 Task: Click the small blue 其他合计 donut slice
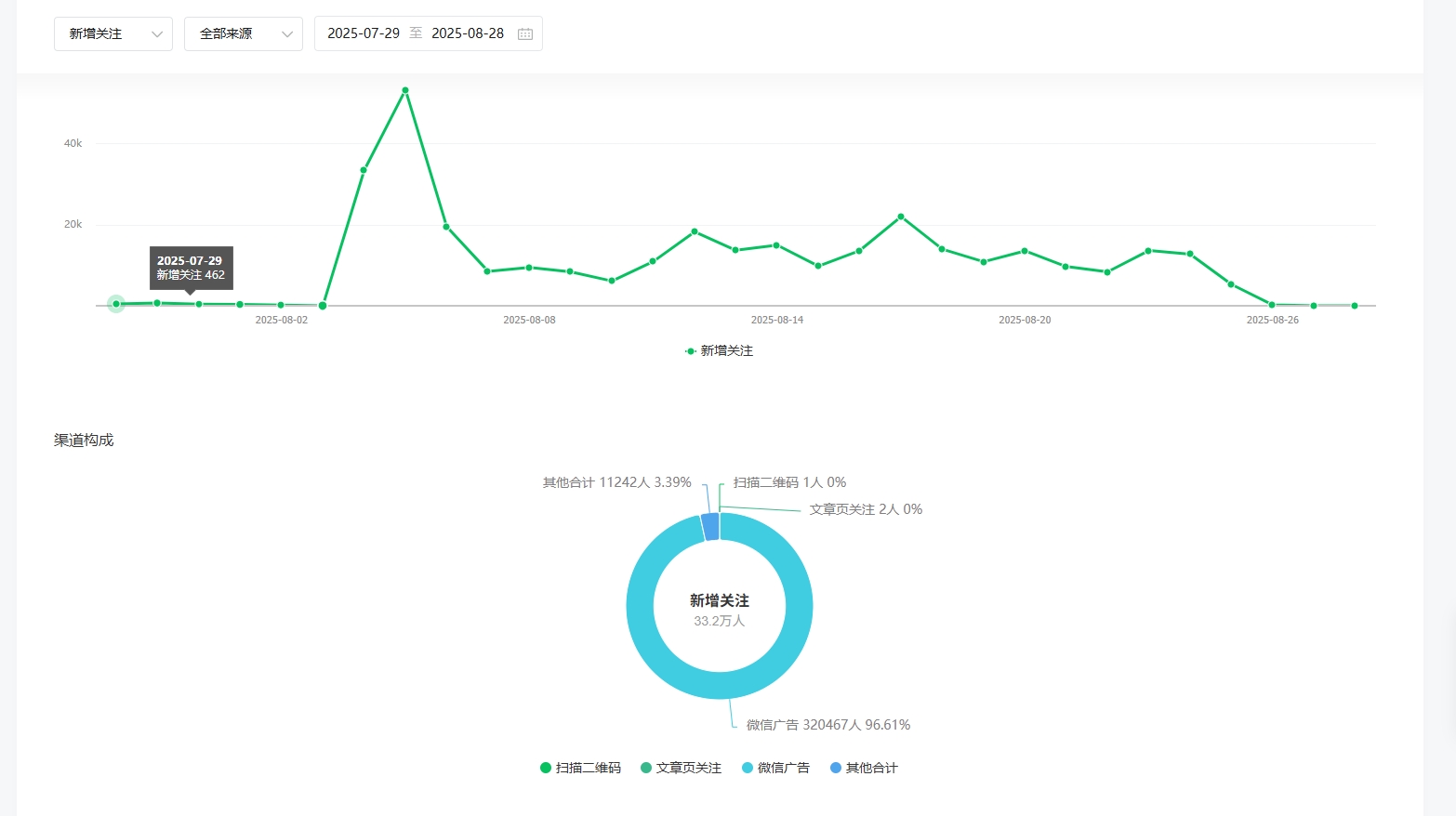710,526
